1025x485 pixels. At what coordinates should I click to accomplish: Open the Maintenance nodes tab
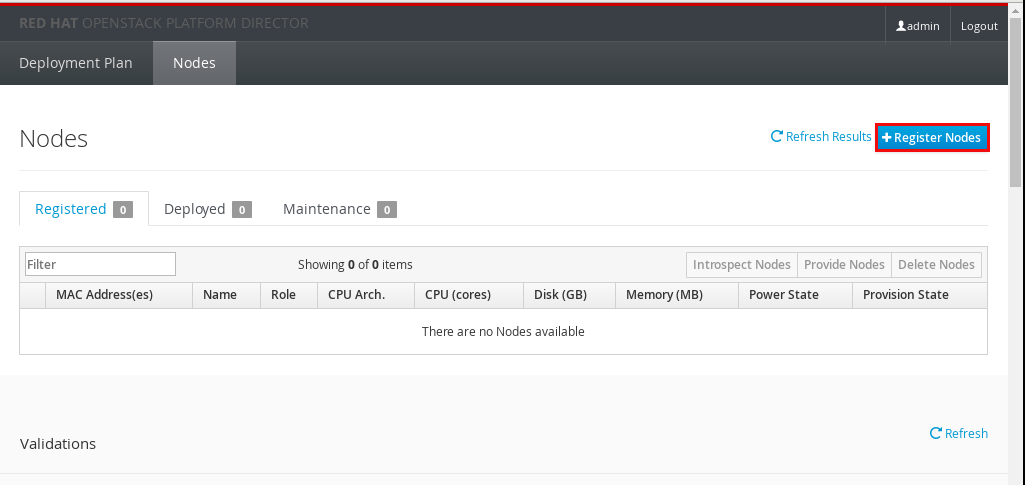(x=340, y=209)
